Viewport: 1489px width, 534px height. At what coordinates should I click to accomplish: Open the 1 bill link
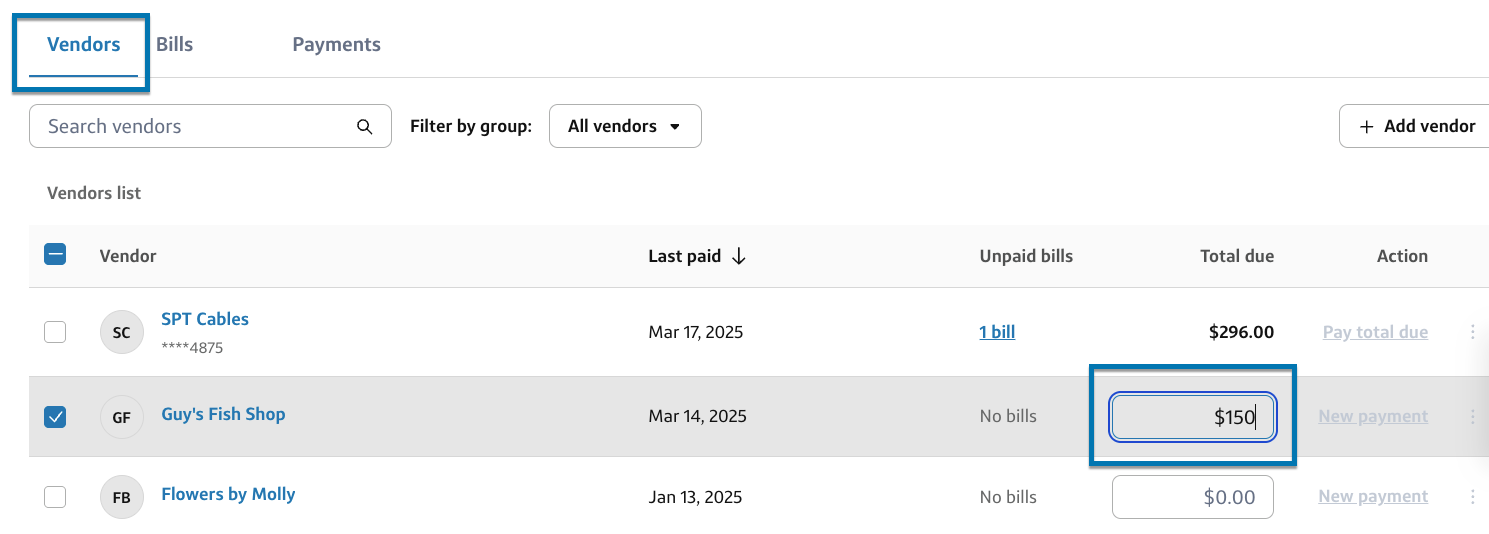click(997, 332)
